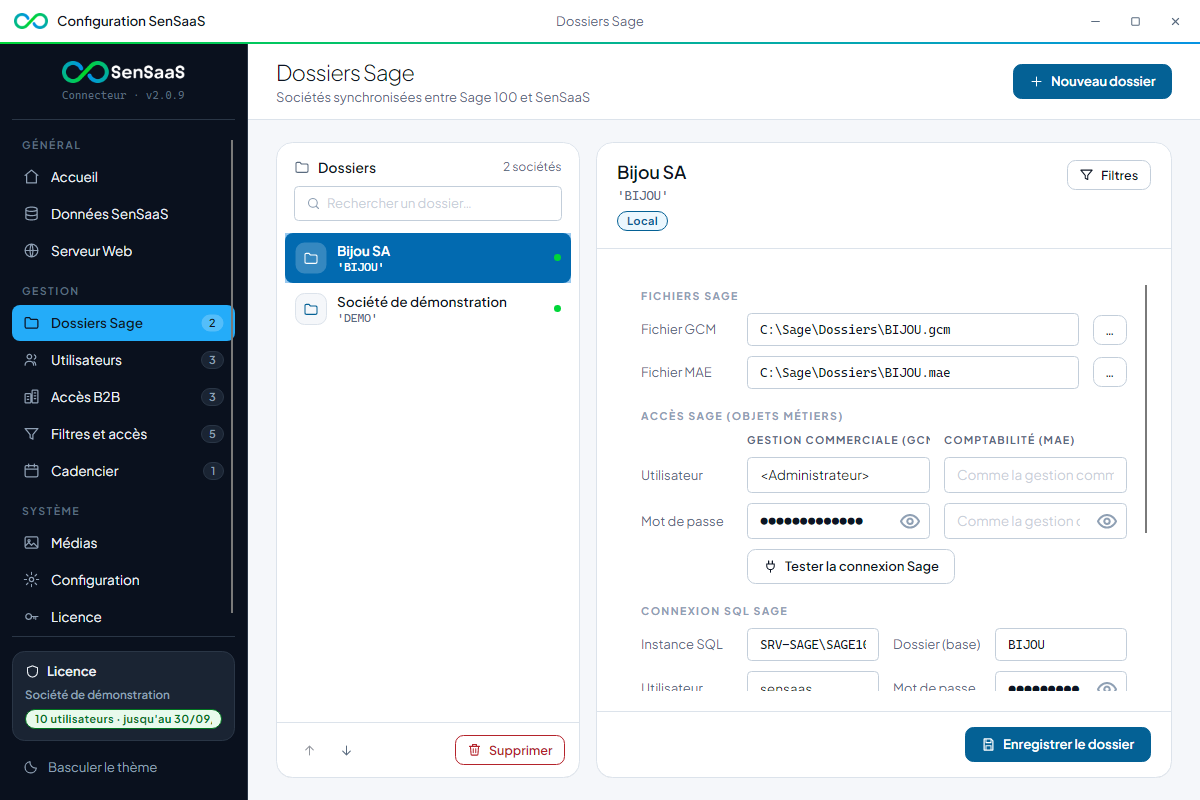Browse for the Fichier GCM path

[1110, 330]
